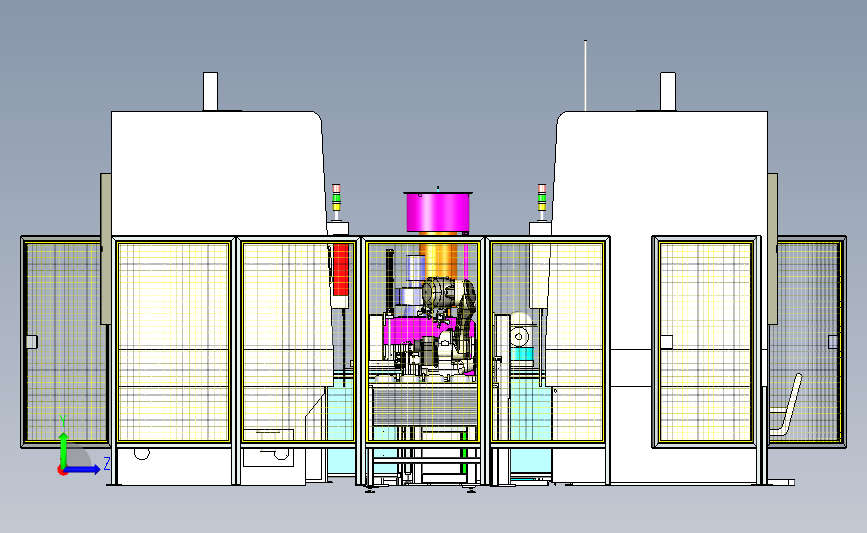Viewport: 867px width, 533px height.
Task: Pick the exhaust stub atop the right machine
Action: 668,91
